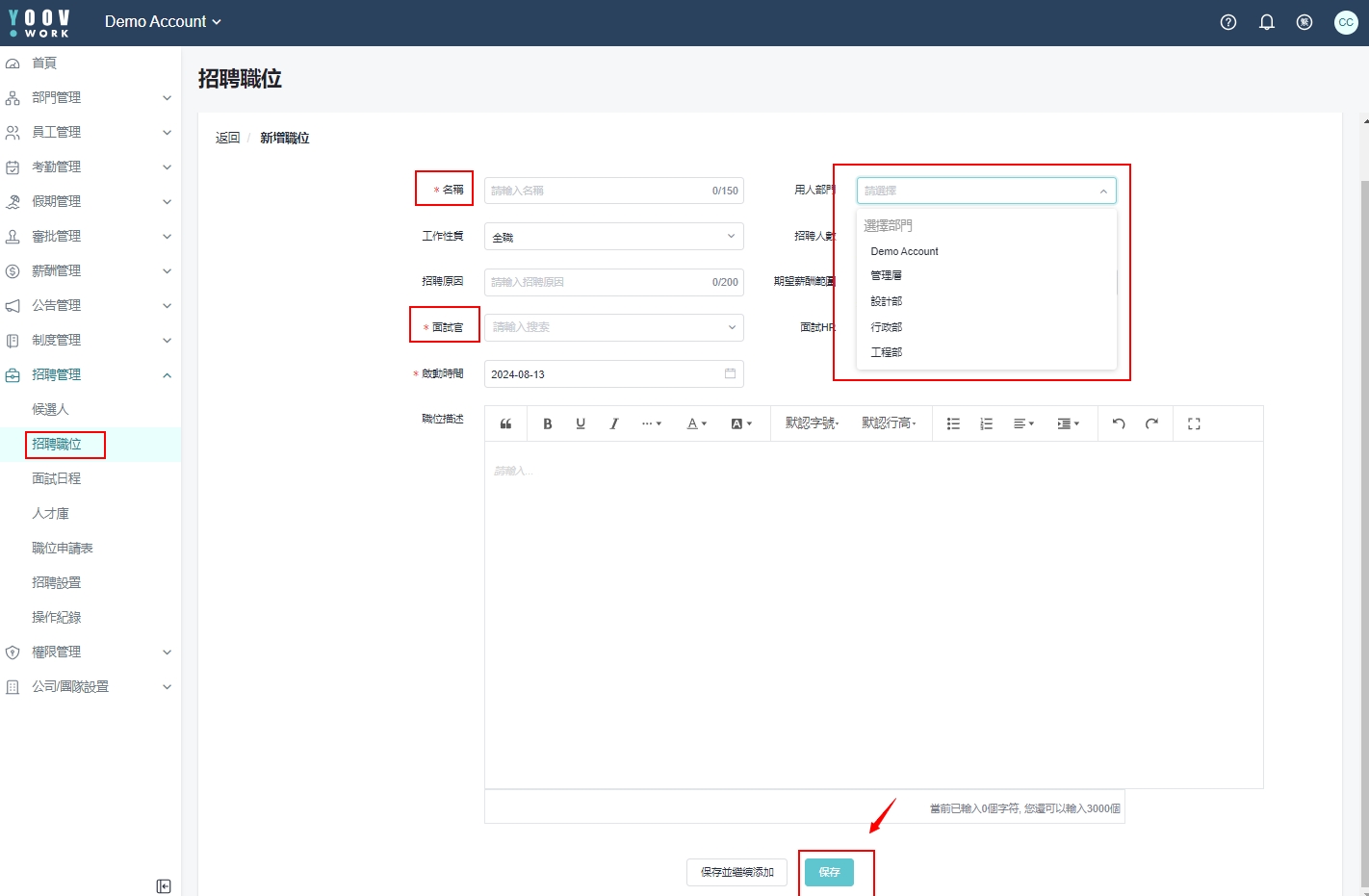This screenshot has height=896, width=1369.
Task: Open the 默認字號 font size dropdown
Action: pyautogui.click(x=812, y=423)
